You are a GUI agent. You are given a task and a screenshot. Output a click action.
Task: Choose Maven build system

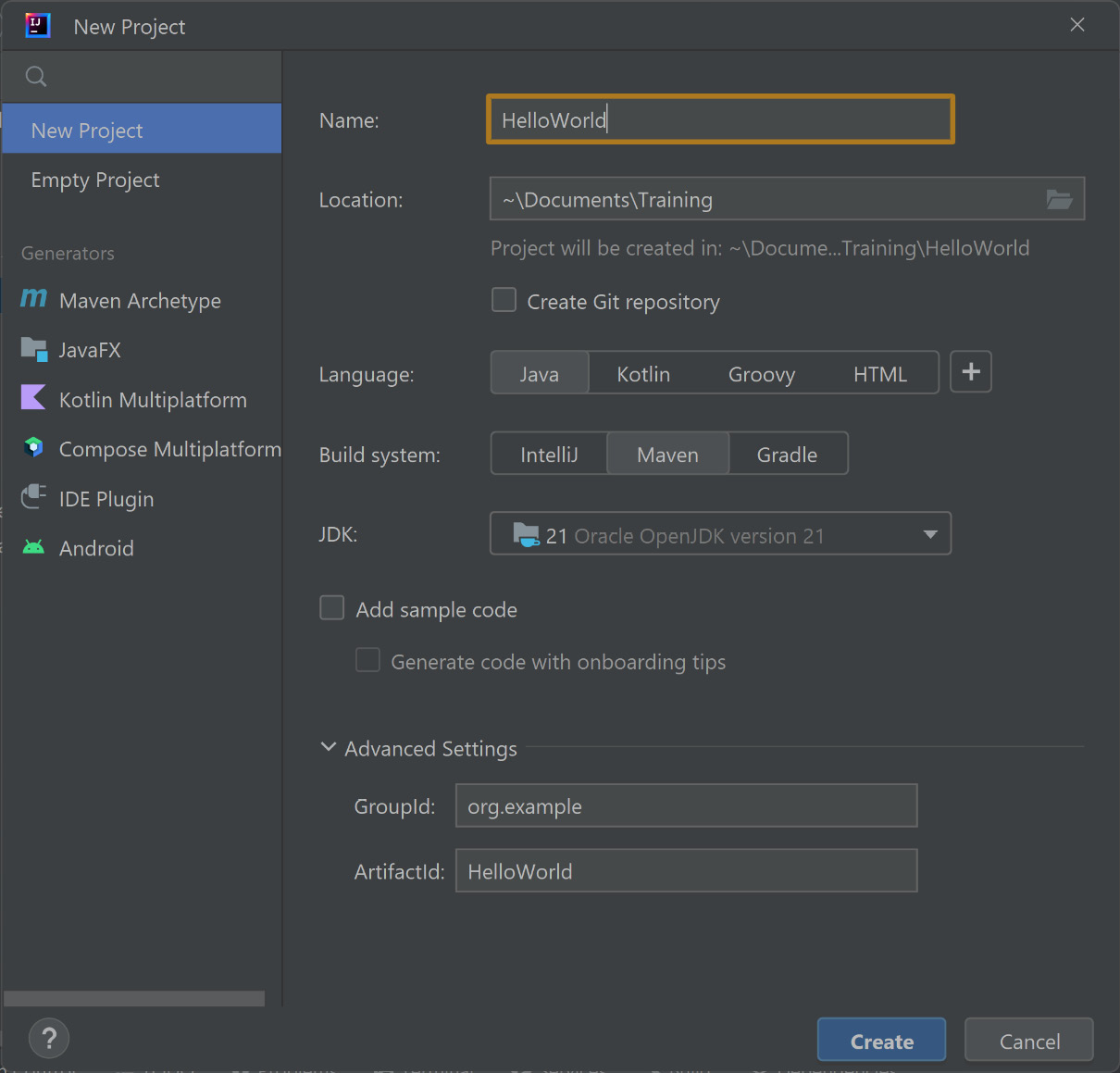(668, 454)
